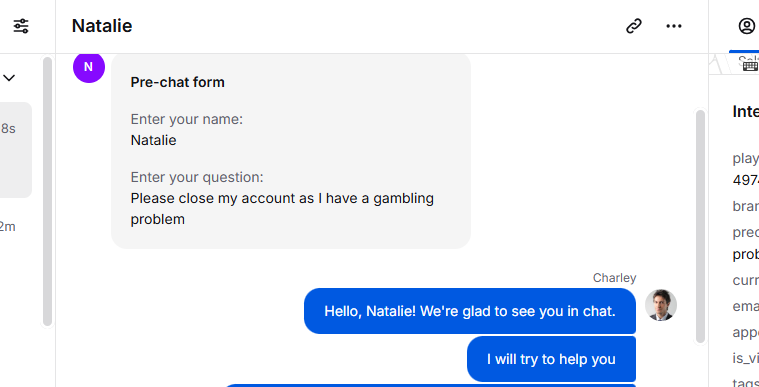Open the chat list filter settings icon

click(x=21, y=26)
